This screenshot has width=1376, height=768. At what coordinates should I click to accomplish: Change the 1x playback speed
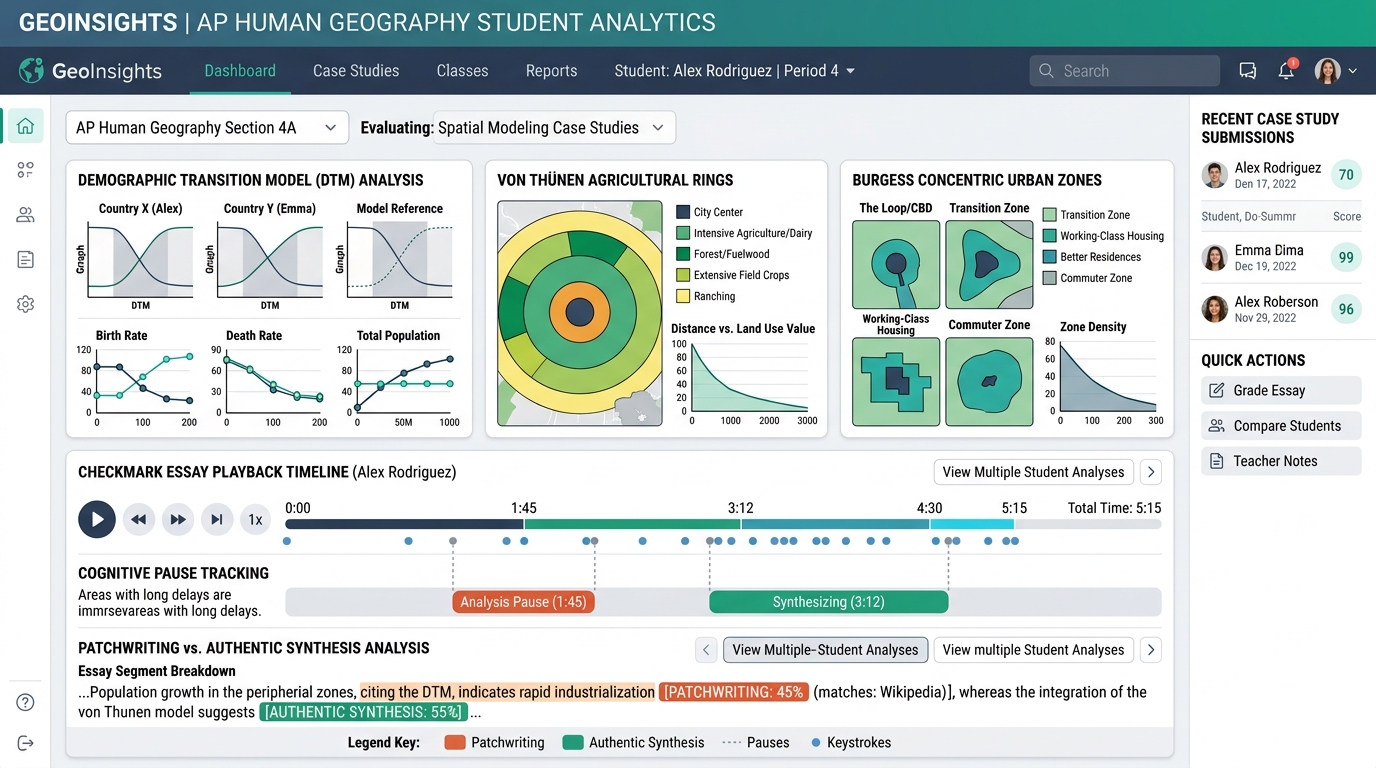click(255, 520)
